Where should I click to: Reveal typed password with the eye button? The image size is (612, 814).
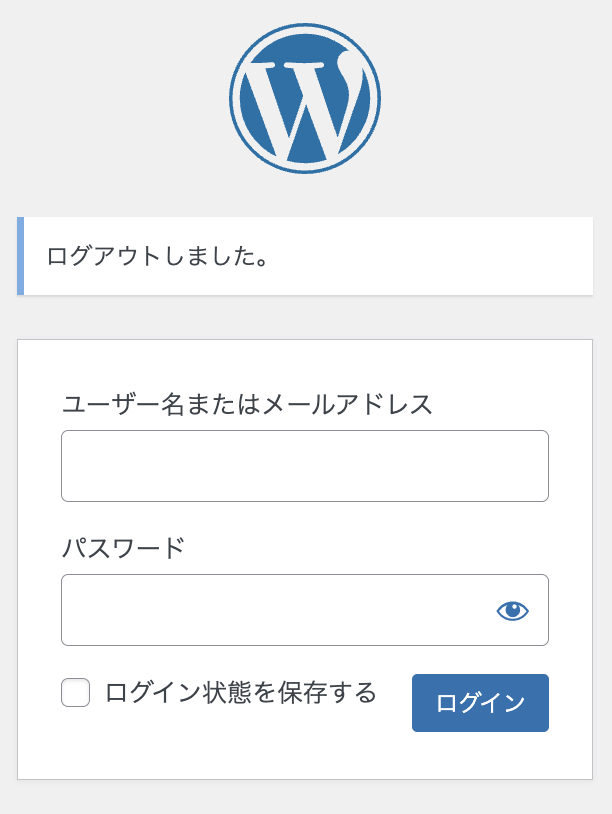point(512,611)
